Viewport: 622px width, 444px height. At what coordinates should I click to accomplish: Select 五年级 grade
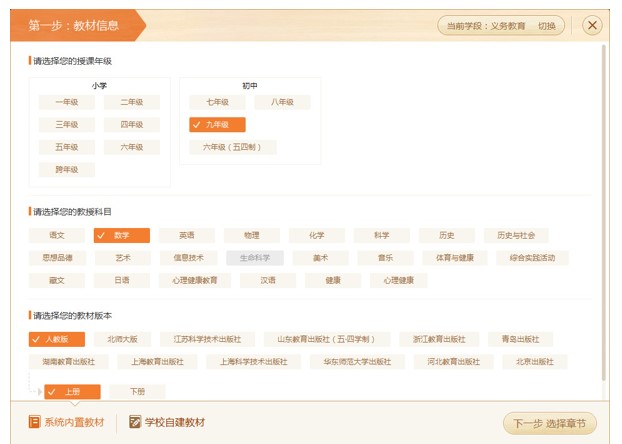pyautogui.click(x=67, y=147)
